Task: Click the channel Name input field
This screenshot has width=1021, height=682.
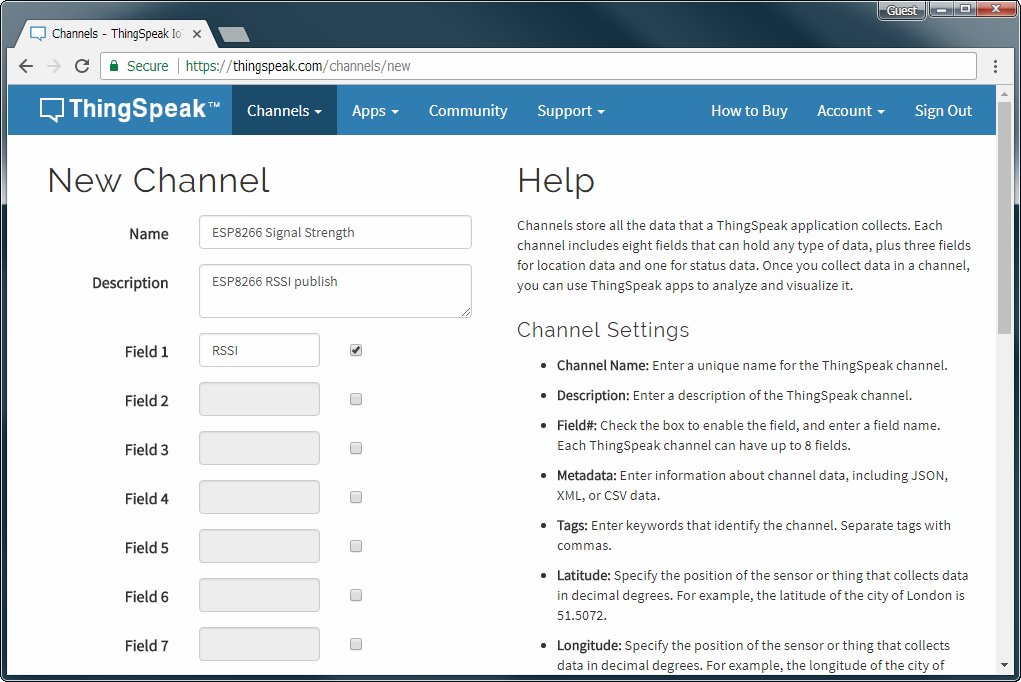Action: click(335, 232)
